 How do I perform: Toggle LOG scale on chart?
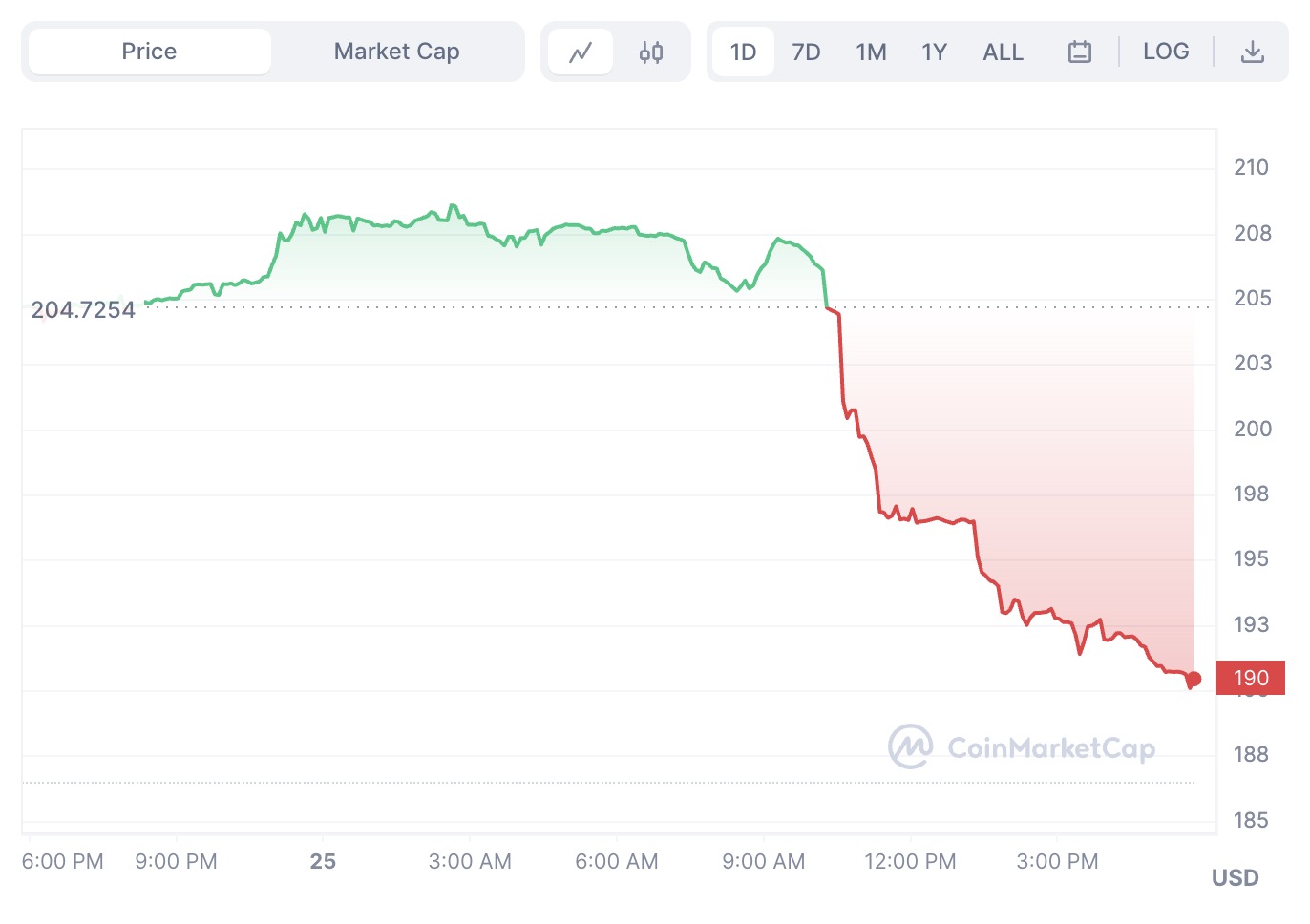1166,52
